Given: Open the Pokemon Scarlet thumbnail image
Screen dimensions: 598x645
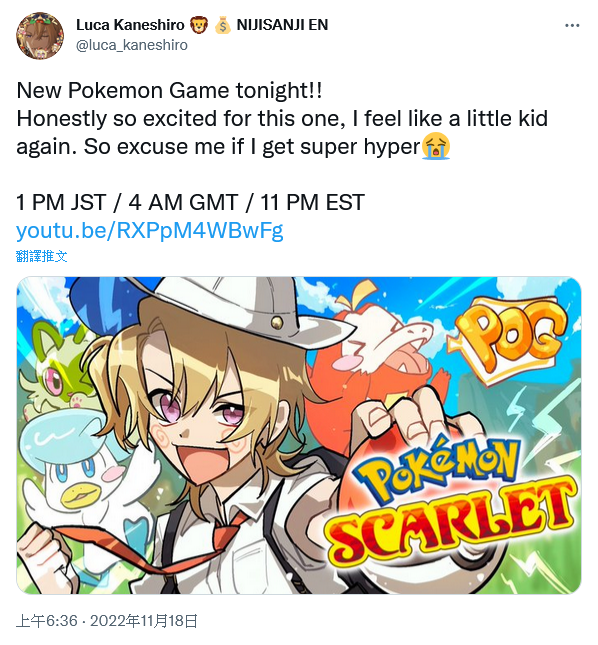Looking at the screenshot, I should point(299,435).
